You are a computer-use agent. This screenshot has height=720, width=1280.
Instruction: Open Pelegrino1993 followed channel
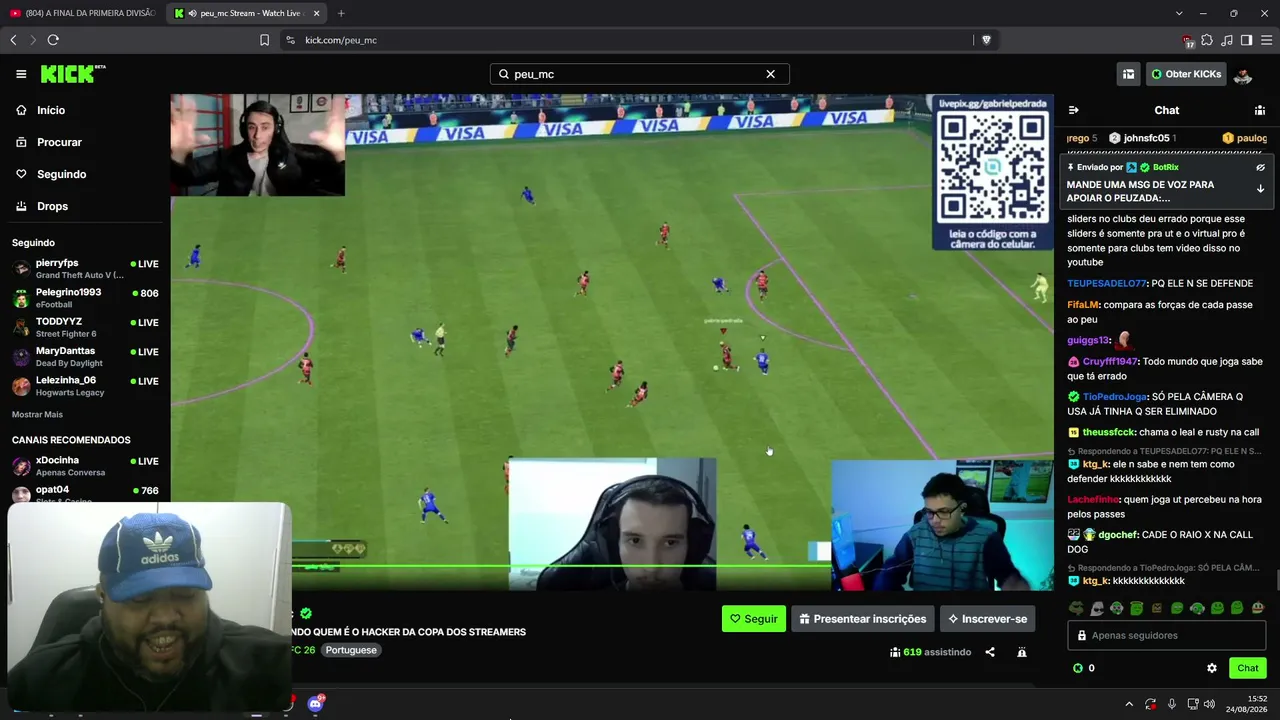pos(85,298)
